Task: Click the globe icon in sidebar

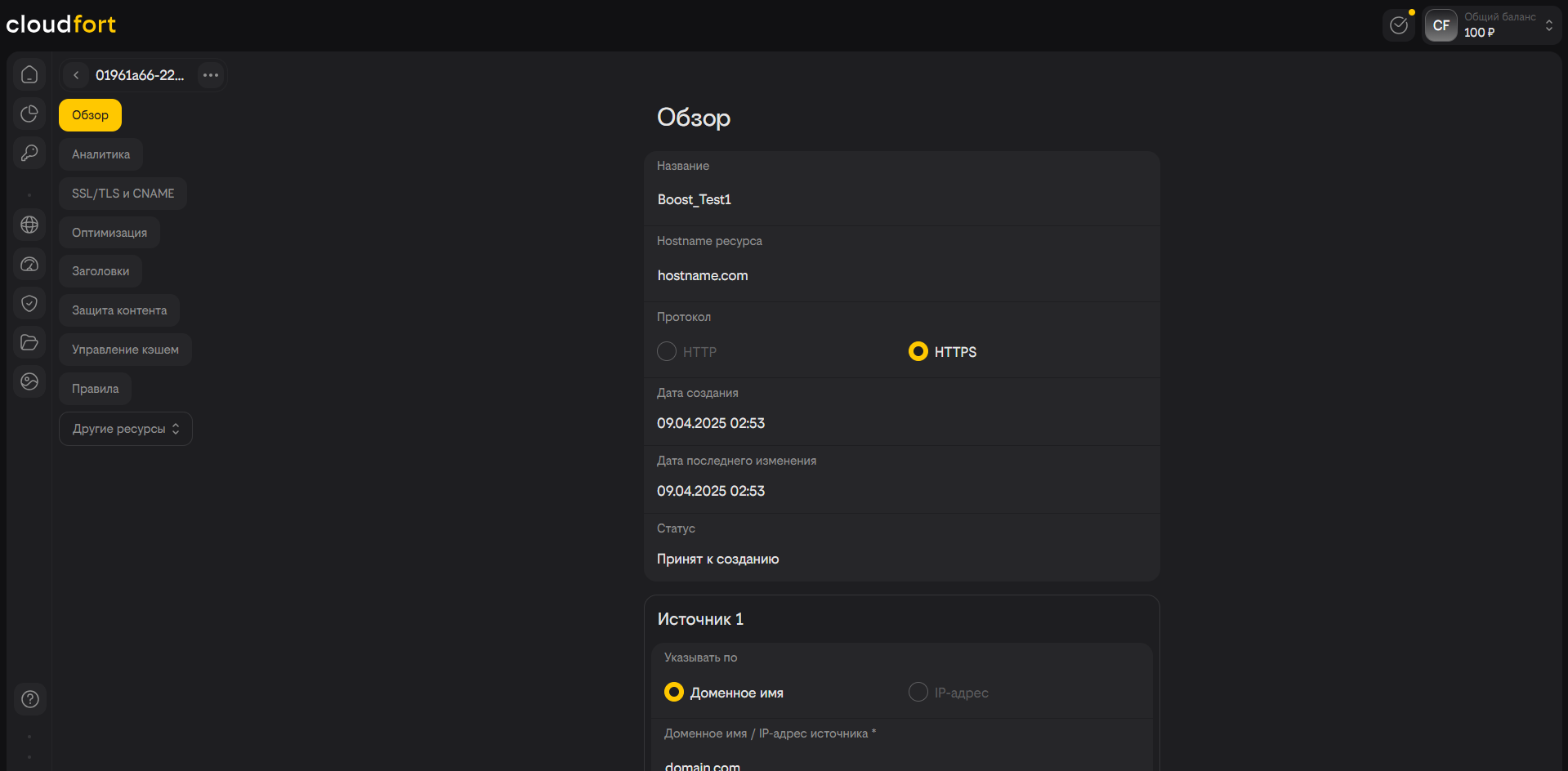Action: tap(29, 225)
